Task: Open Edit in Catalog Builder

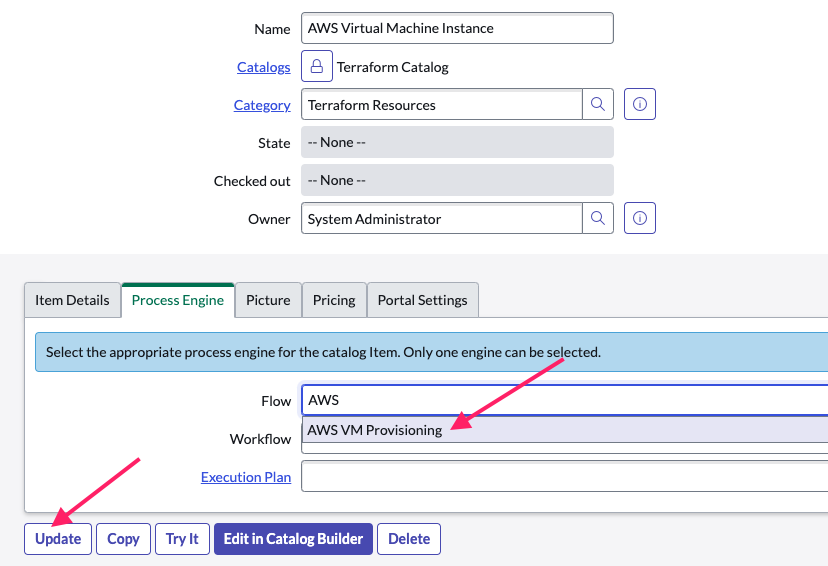Action: pos(294,539)
